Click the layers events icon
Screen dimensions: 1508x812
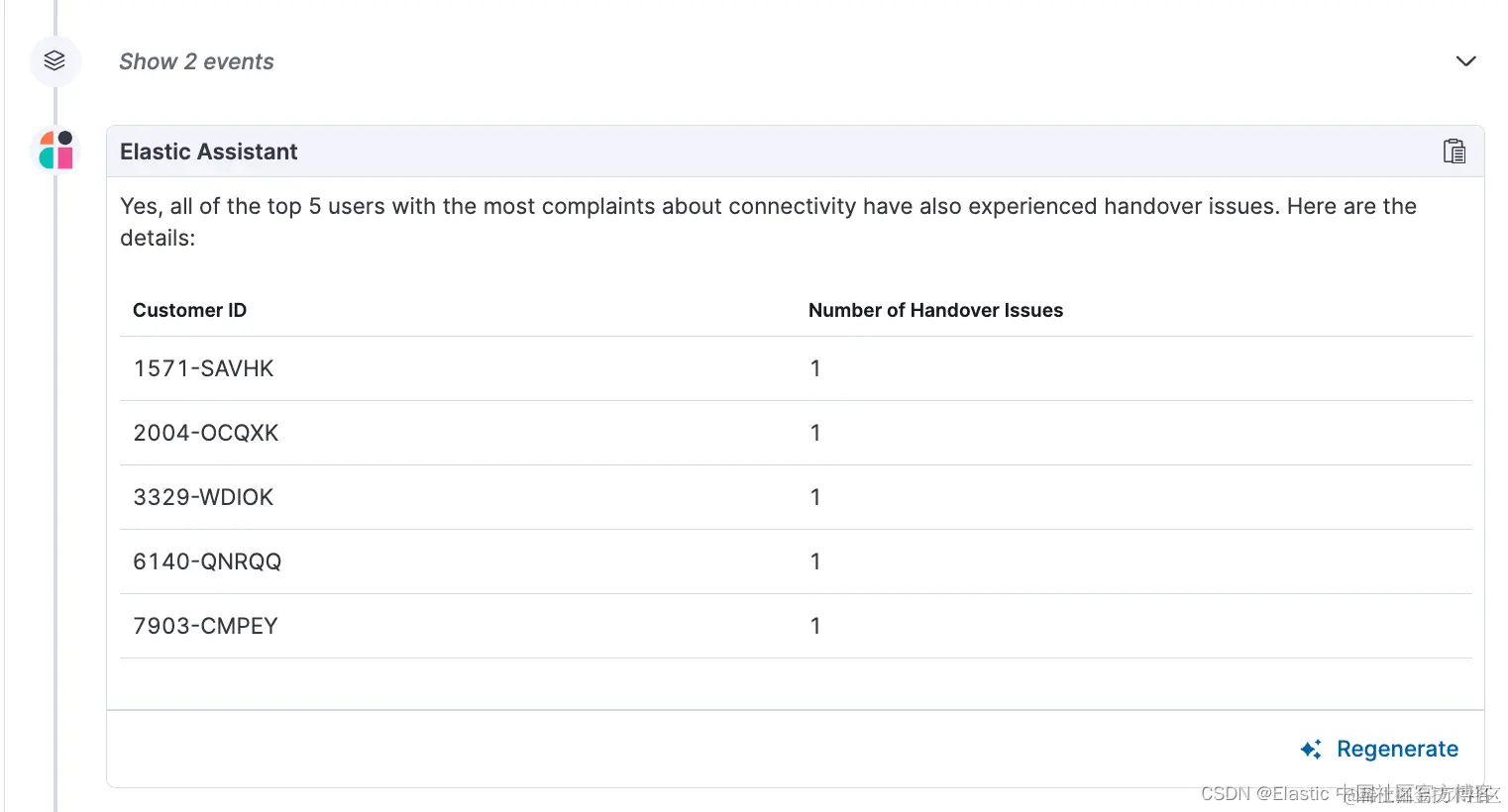[54, 60]
